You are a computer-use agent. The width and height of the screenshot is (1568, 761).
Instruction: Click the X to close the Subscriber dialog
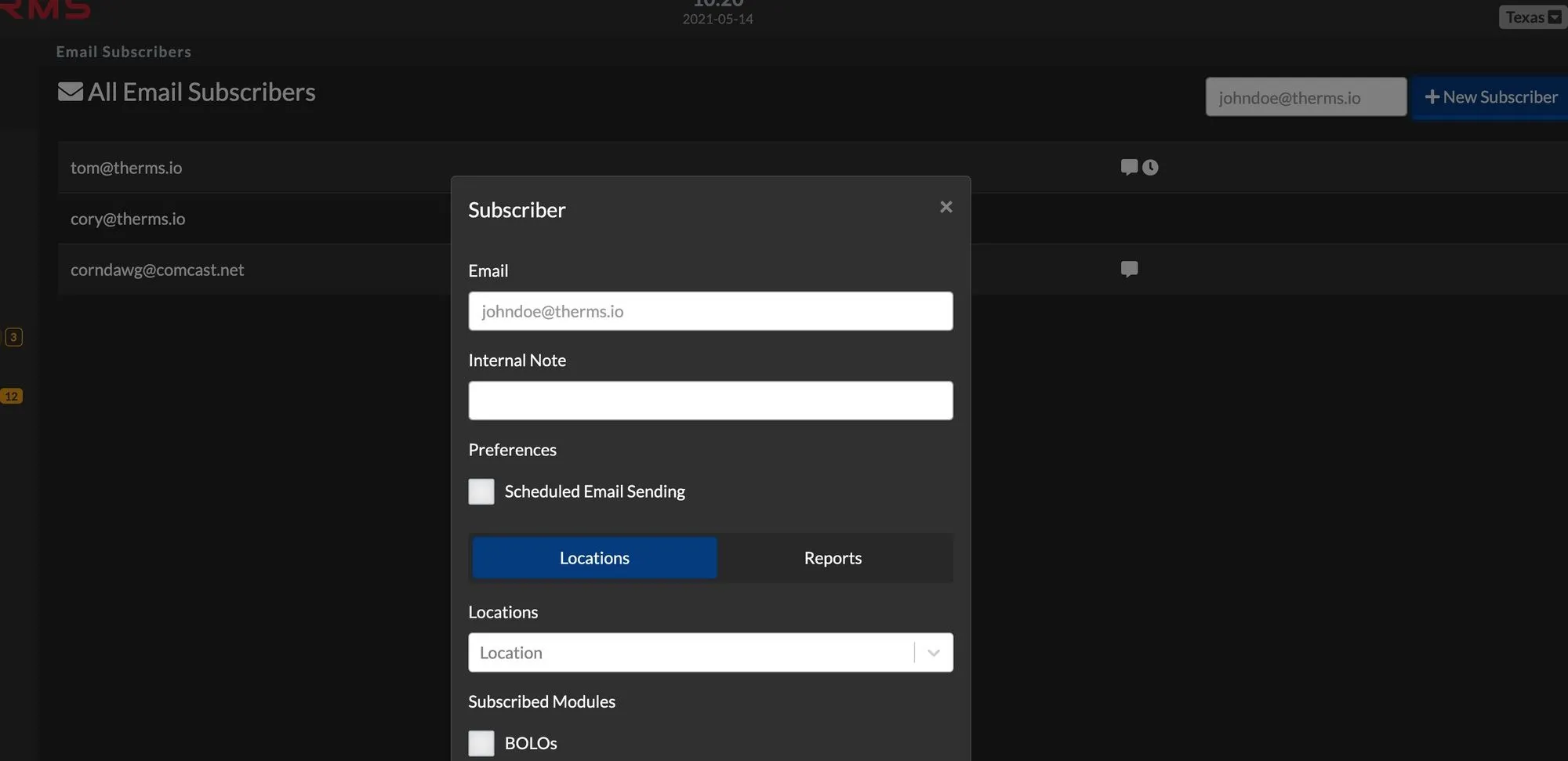pyautogui.click(x=946, y=207)
